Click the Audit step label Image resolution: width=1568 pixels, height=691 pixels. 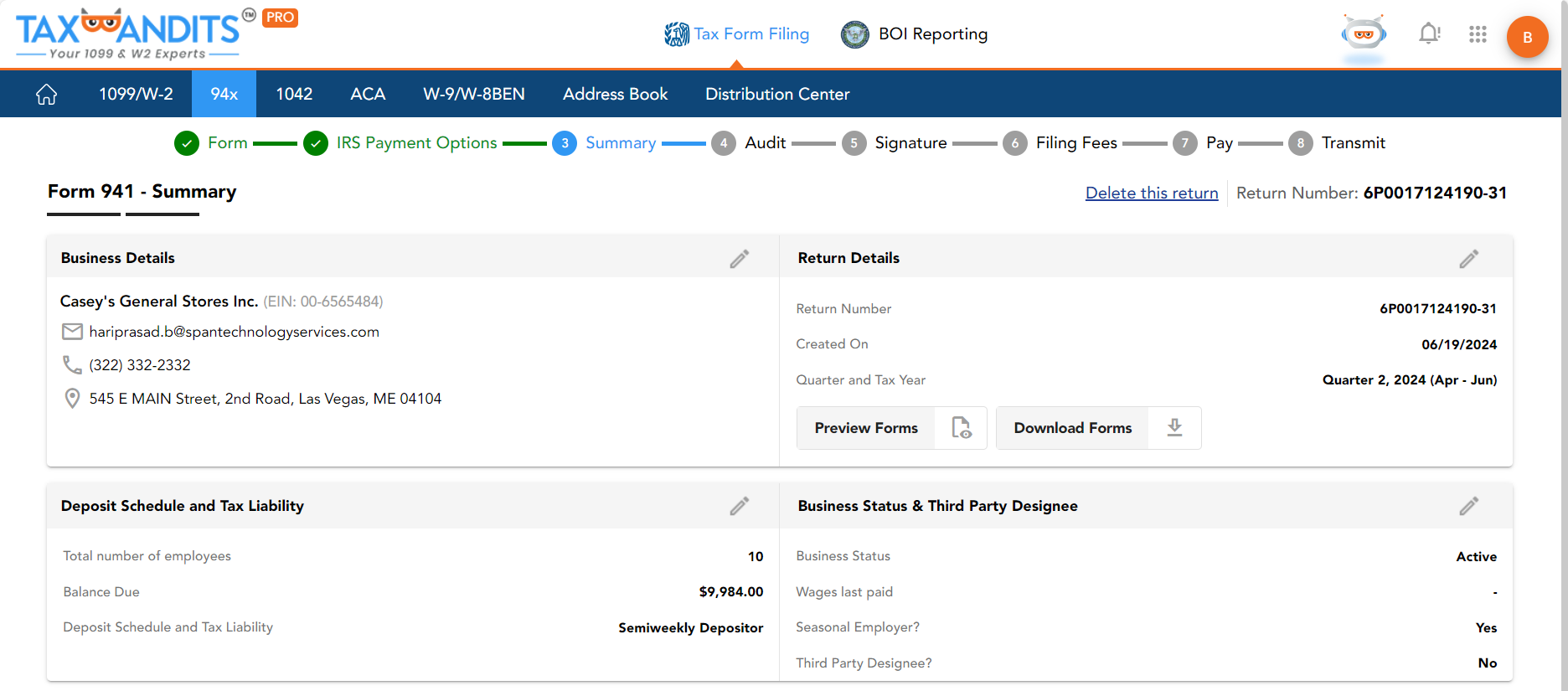coord(765,143)
